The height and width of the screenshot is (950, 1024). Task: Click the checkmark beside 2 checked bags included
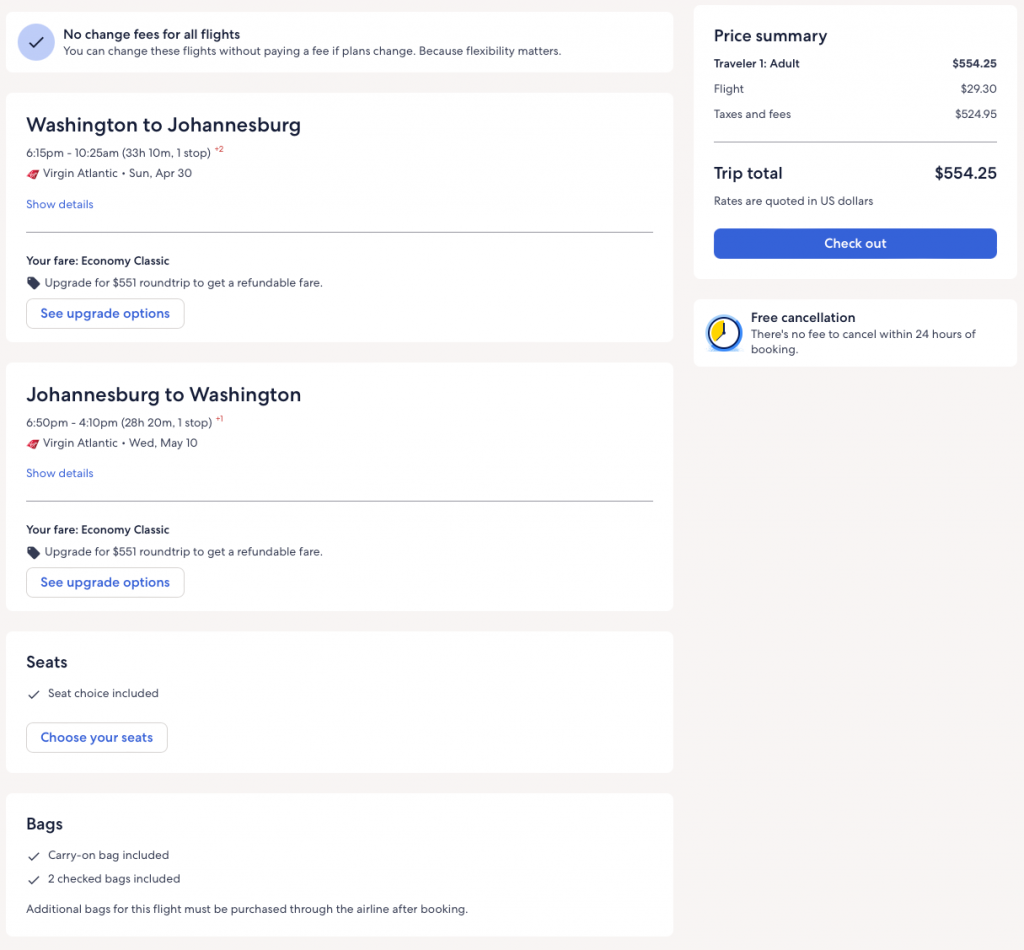[x=34, y=880]
